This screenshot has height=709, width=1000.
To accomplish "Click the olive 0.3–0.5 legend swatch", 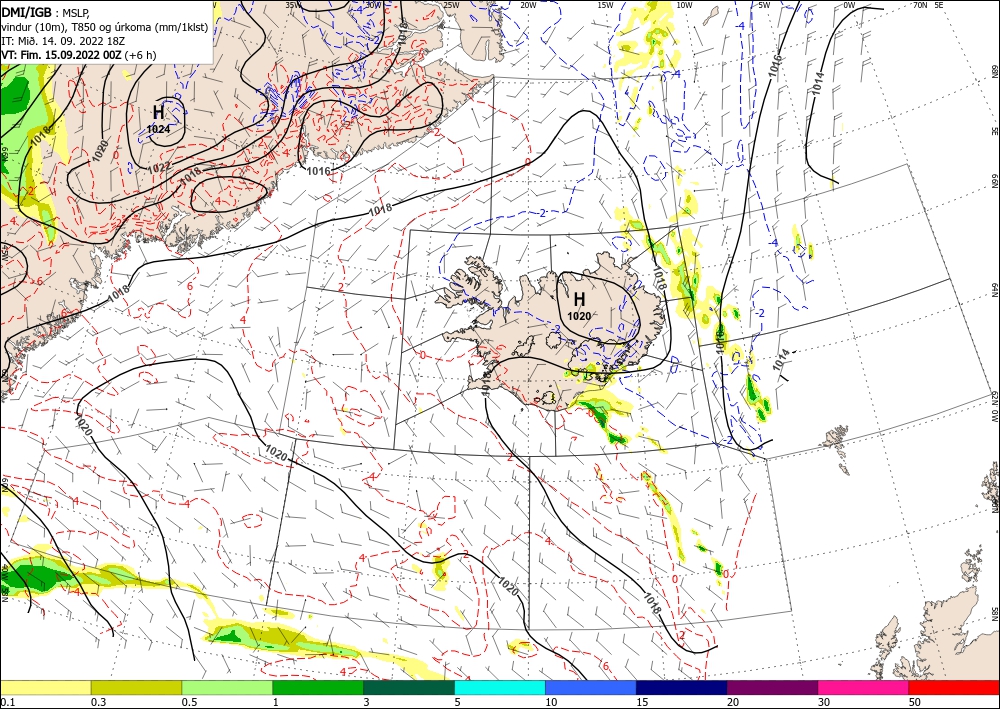I will click(x=136, y=687).
